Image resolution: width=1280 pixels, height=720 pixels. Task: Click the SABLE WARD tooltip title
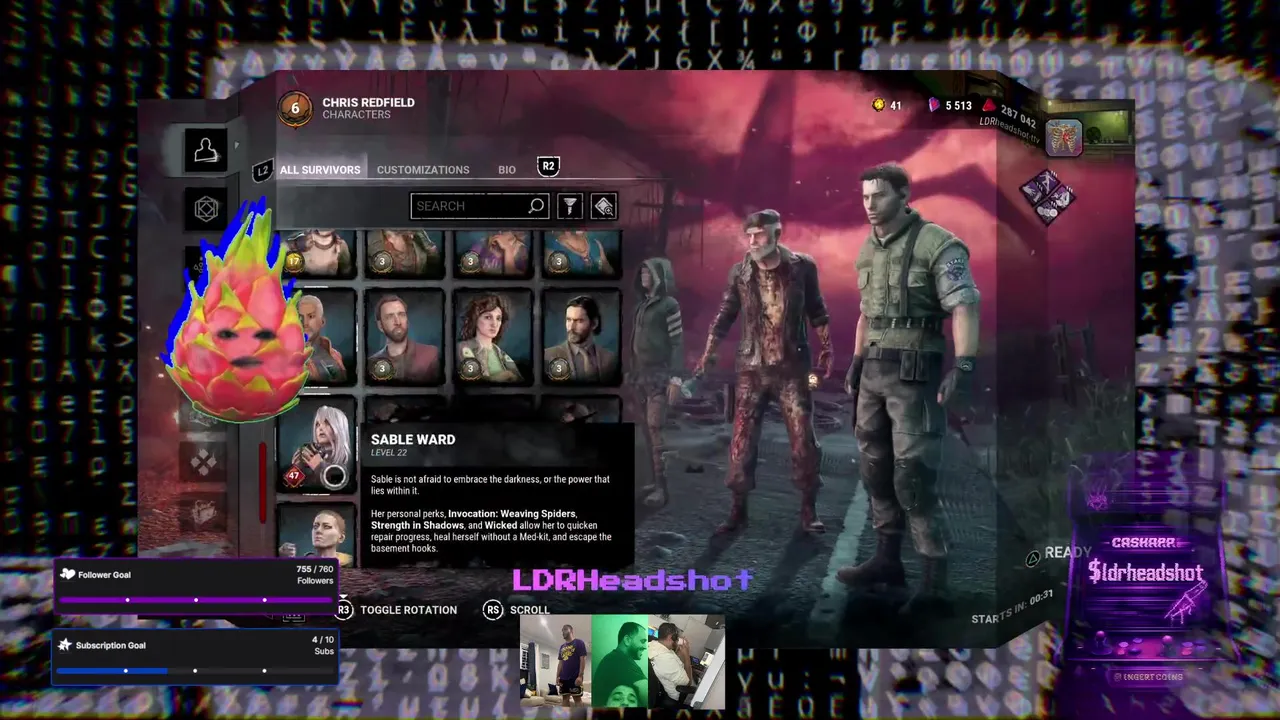[x=413, y=439]
